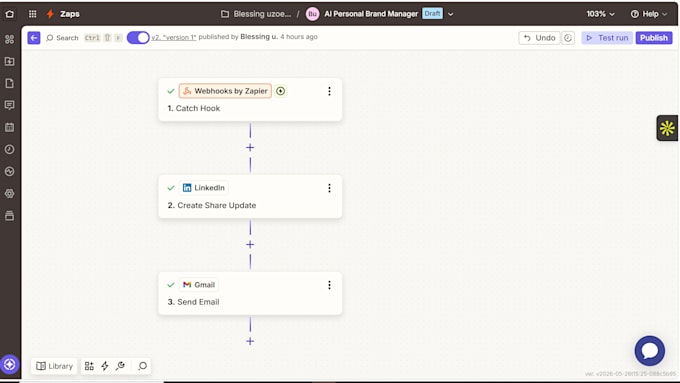Open the support chat bubble
680x383 pixels.
click(650, 350)
